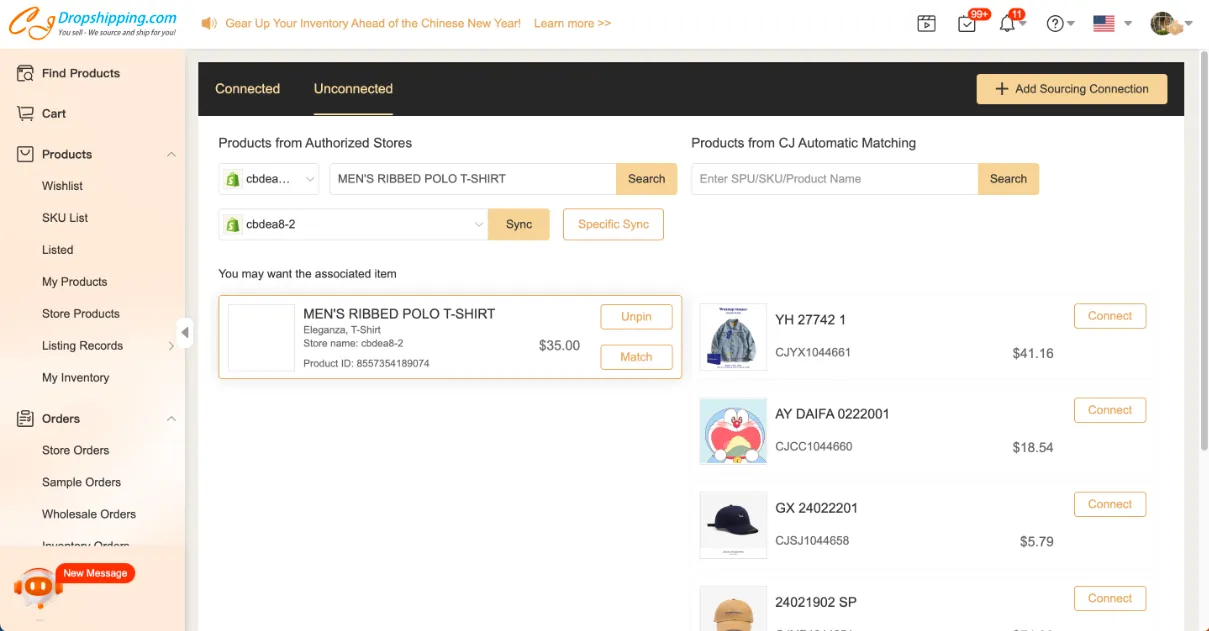Image resolution: width=1209 pixels, height=631 pixels.
Task: Select the Unconnected tab
Action: [x=353, y=89]
